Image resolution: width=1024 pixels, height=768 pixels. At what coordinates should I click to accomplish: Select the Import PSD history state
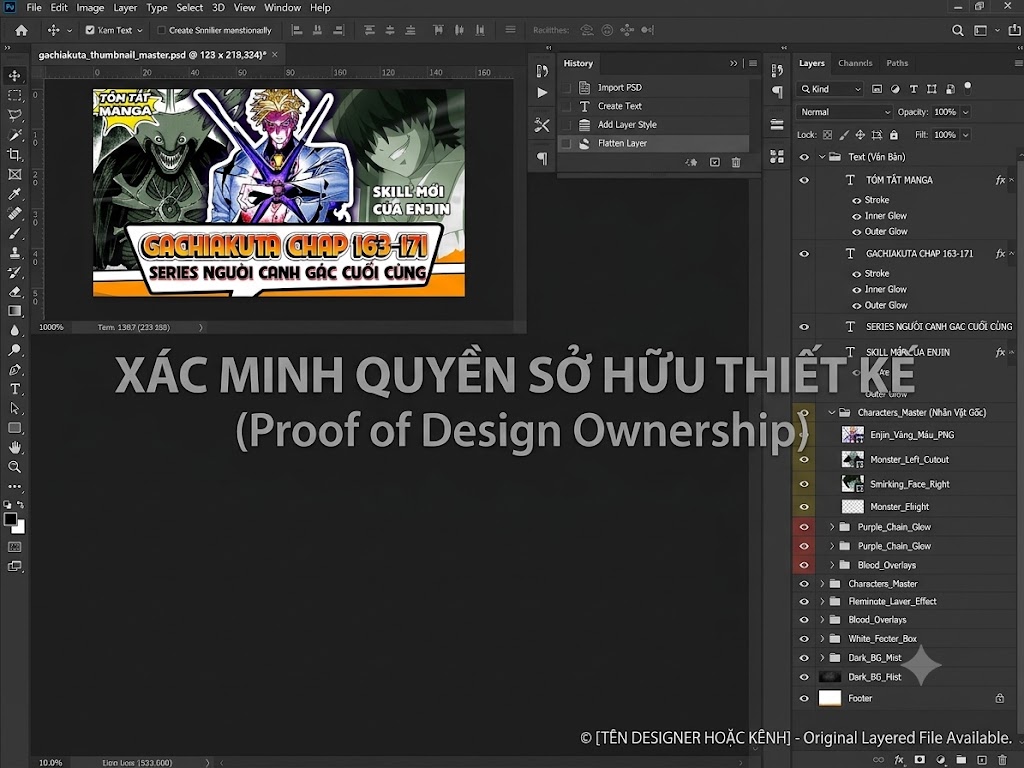point(653,88)
